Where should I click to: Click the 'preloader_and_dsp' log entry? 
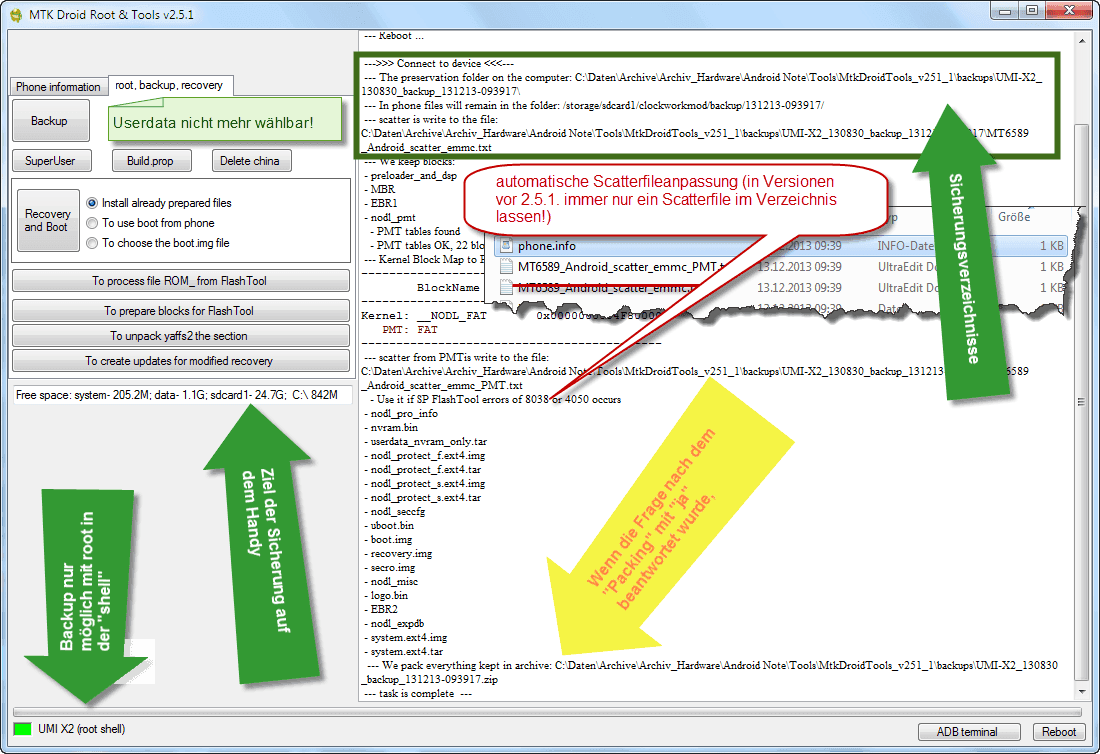[410, 175]
